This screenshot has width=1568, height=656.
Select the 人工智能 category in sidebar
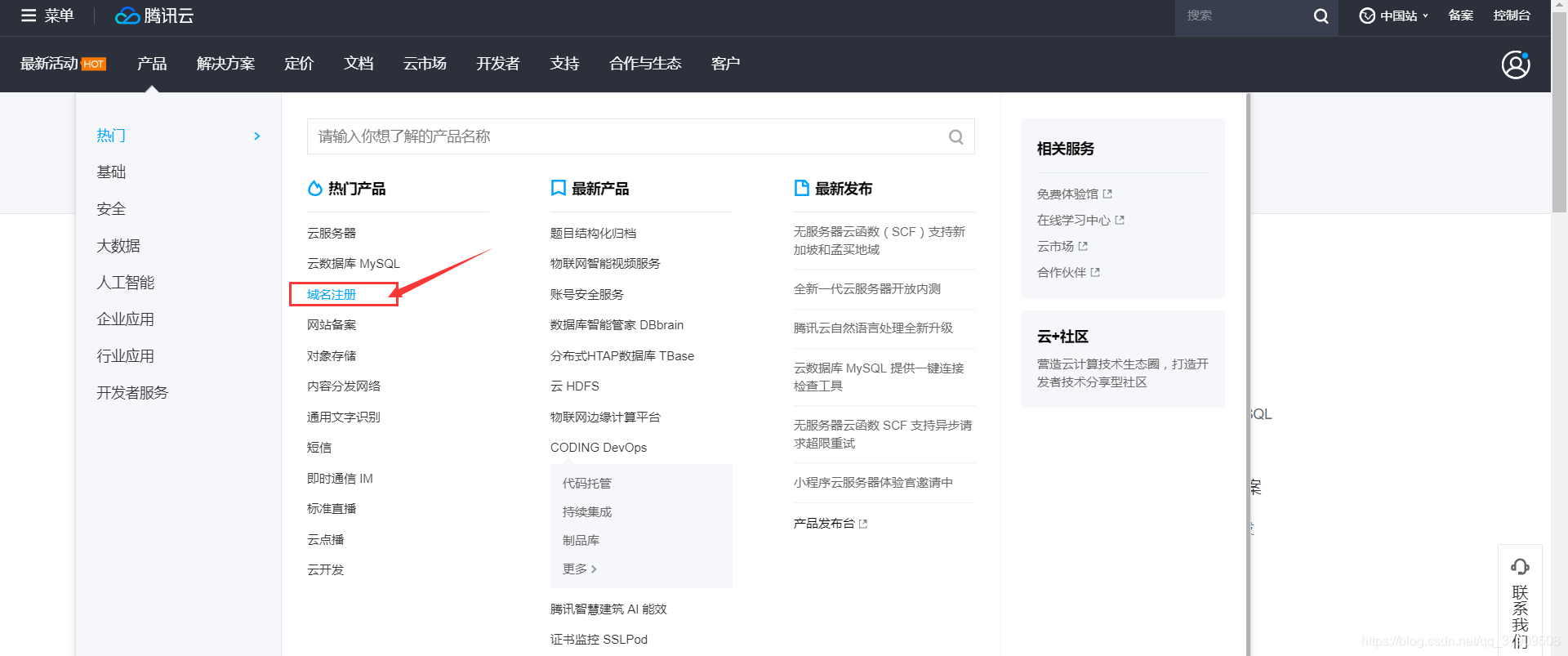click(x=126, y=283)
